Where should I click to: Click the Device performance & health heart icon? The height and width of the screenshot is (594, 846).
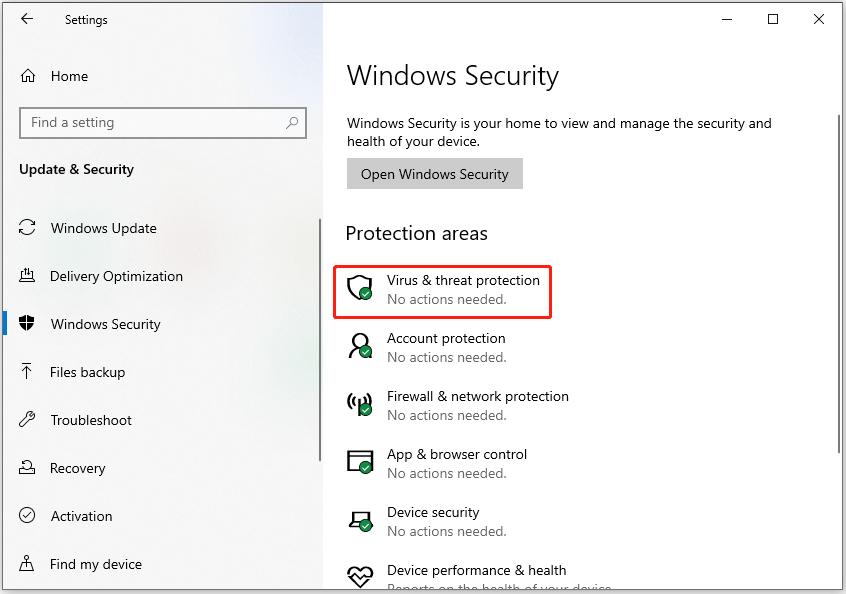coord(360,577)
